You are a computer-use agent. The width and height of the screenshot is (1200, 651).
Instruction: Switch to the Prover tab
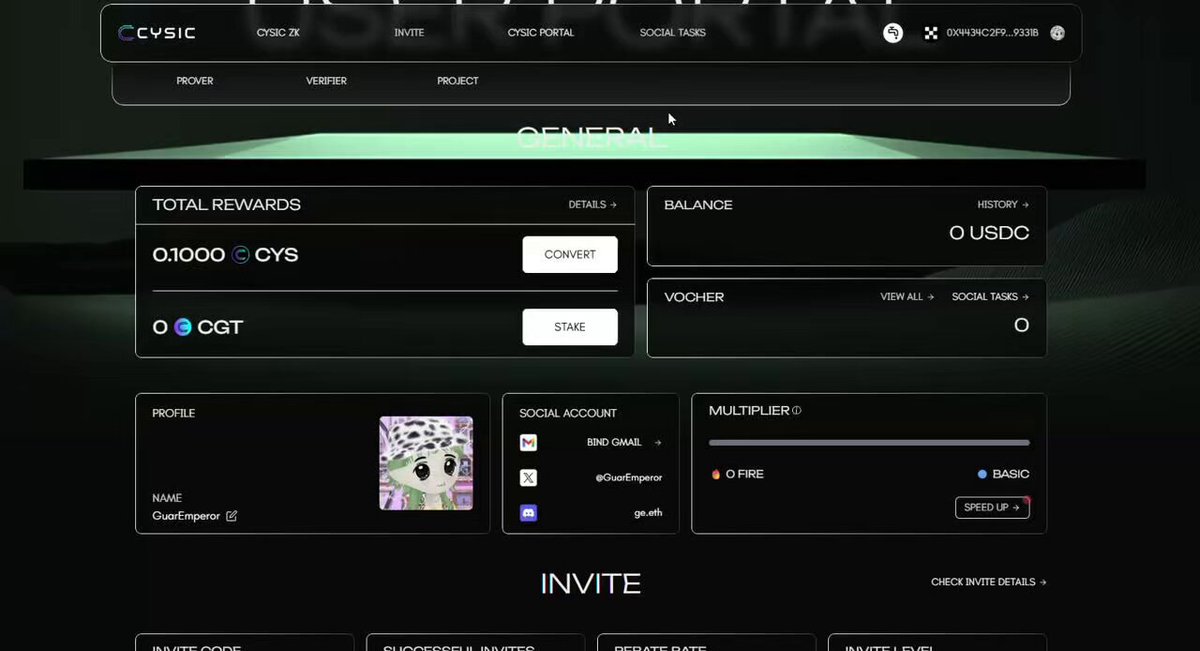click(x=195, y=81)
